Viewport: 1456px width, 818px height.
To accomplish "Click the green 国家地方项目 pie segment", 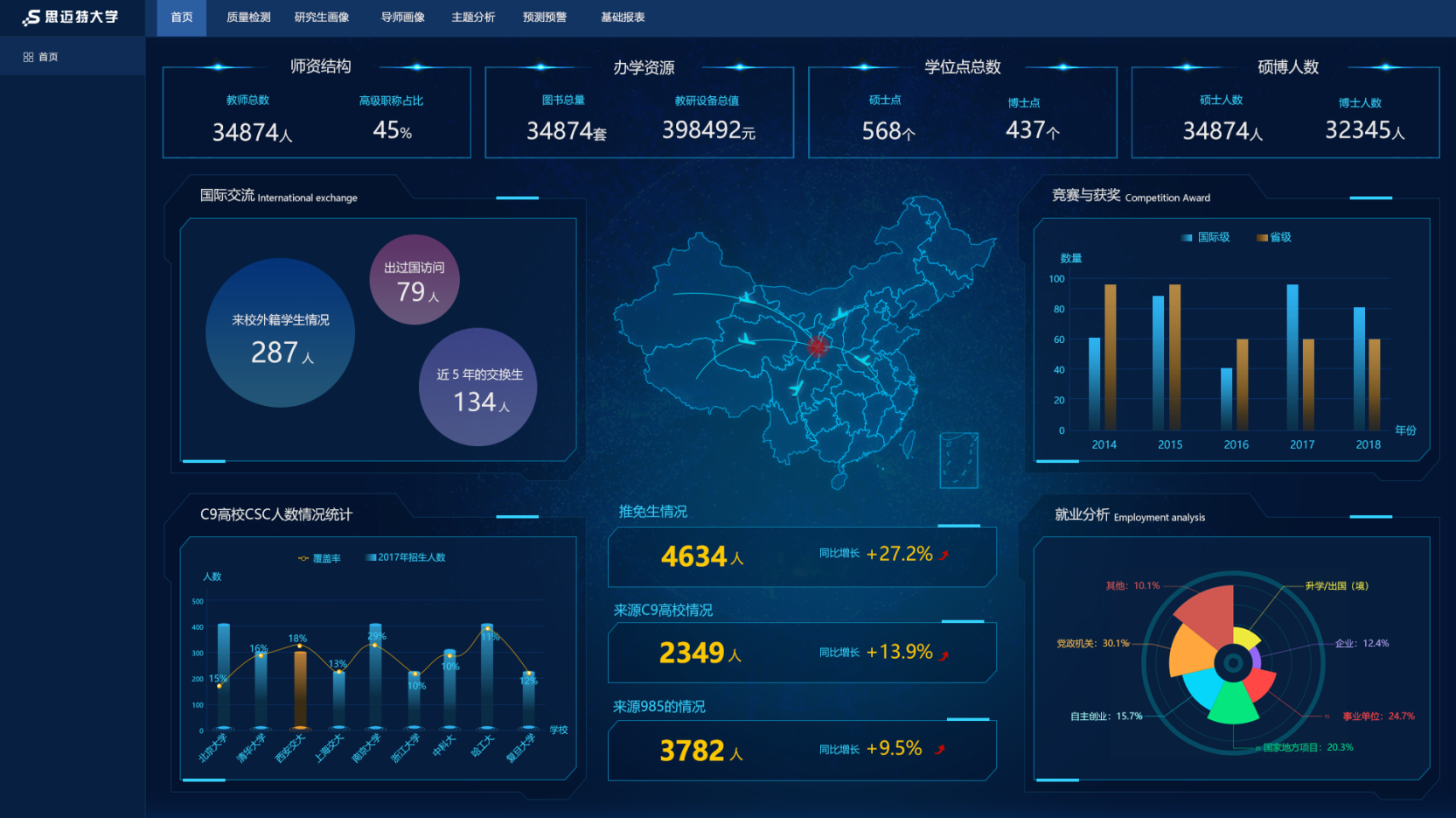I will coord(1233,705).
